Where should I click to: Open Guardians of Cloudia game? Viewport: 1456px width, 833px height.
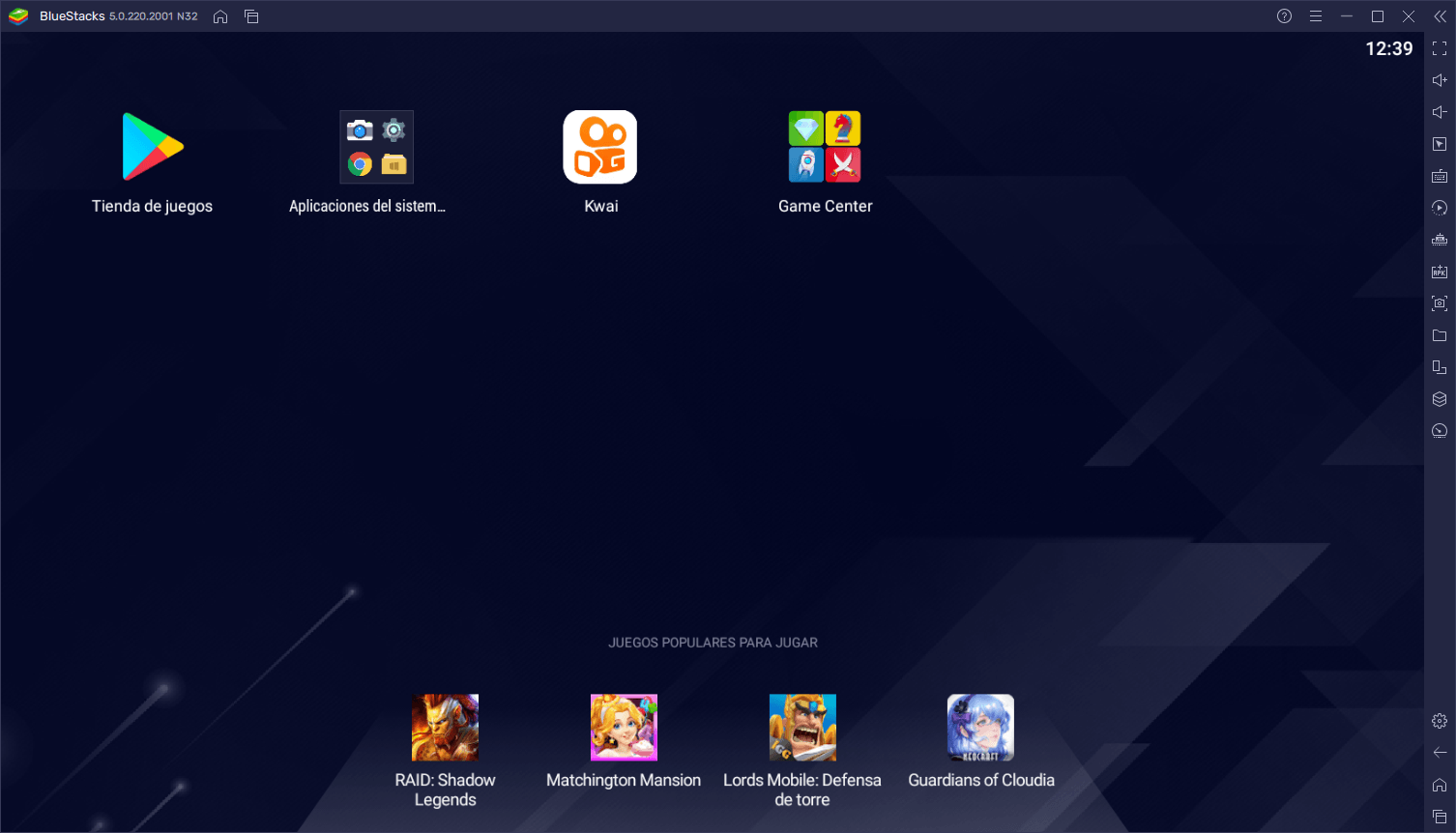[x=980, y=728]
